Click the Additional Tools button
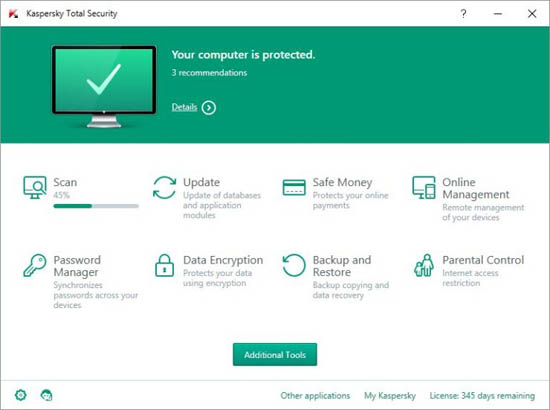 (x=275, y=355)
